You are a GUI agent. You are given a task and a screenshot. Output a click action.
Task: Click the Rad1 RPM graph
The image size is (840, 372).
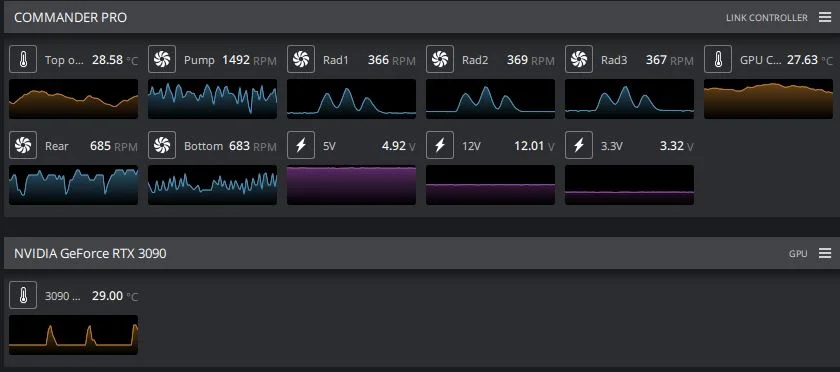[351, 99]
